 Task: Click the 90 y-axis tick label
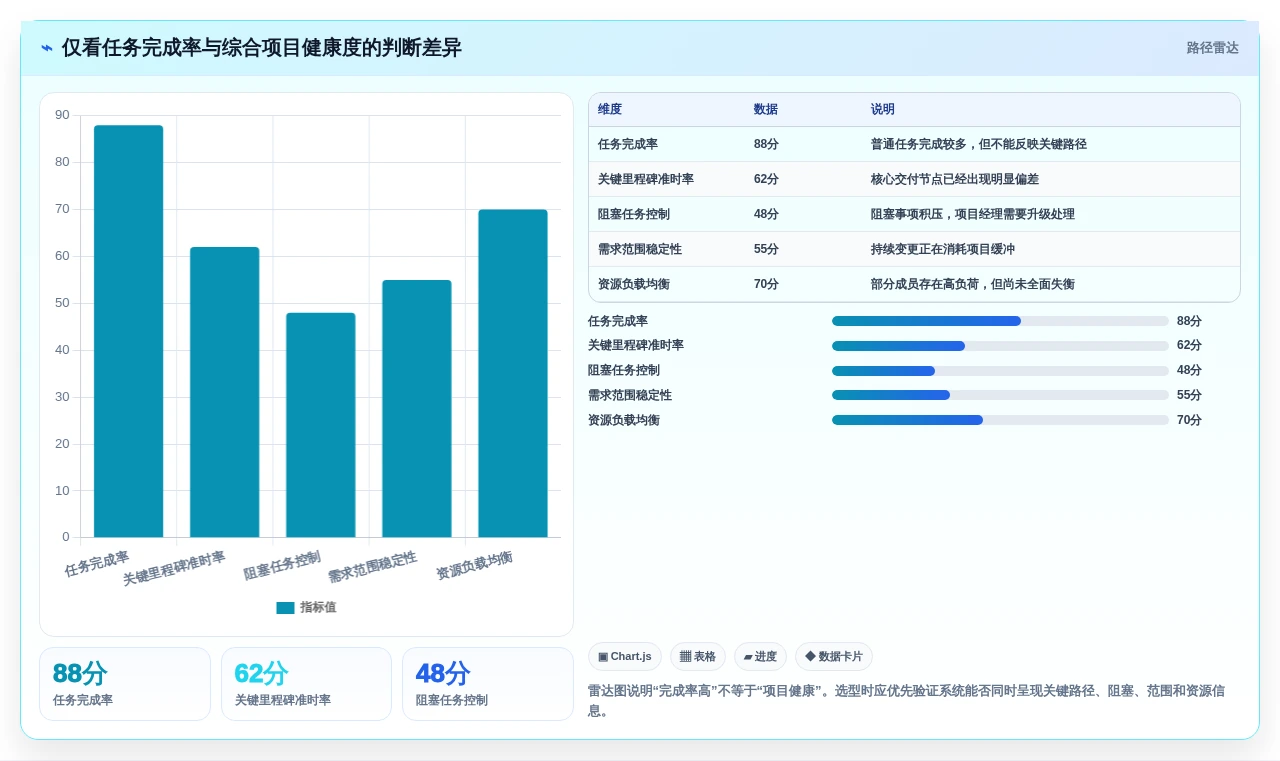coord(62,115)
